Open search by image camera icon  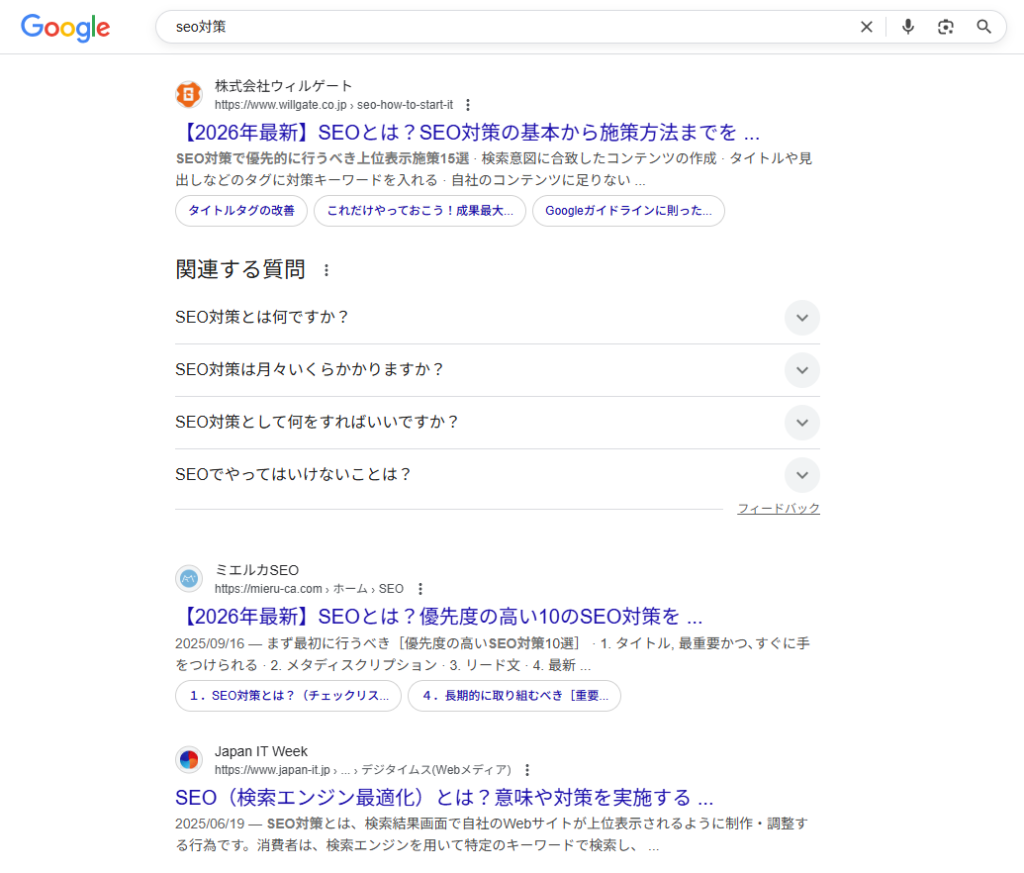point(946,27)
